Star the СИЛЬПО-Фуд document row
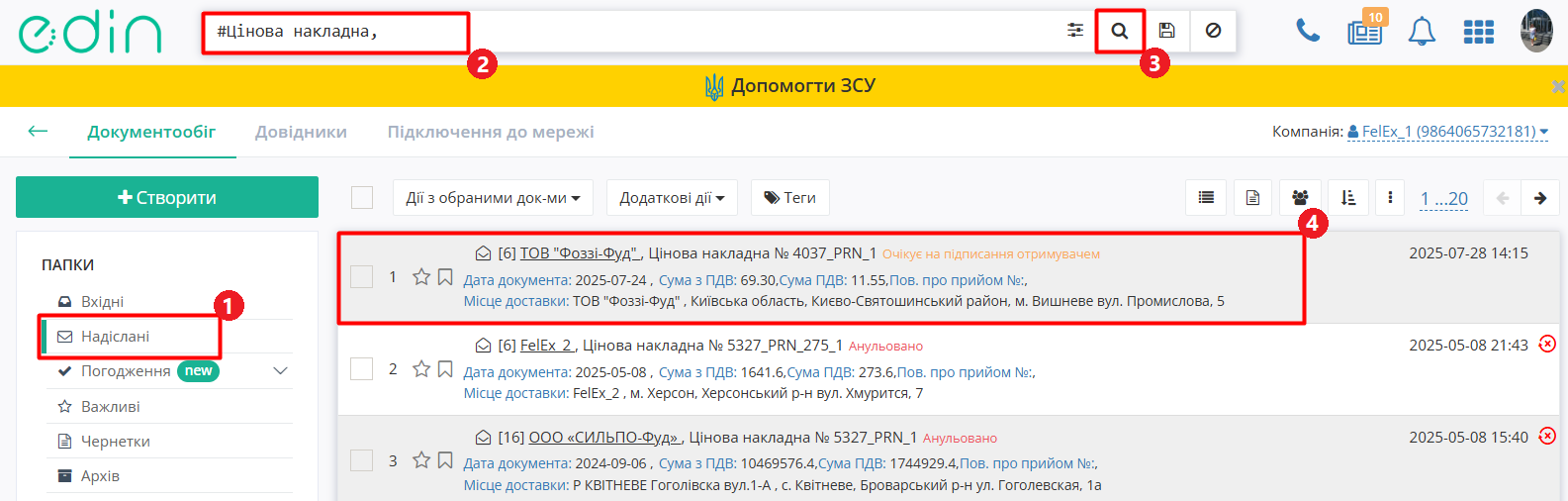Image resolution: width=1568 pixels, height=501 pixels. [421, 460]
